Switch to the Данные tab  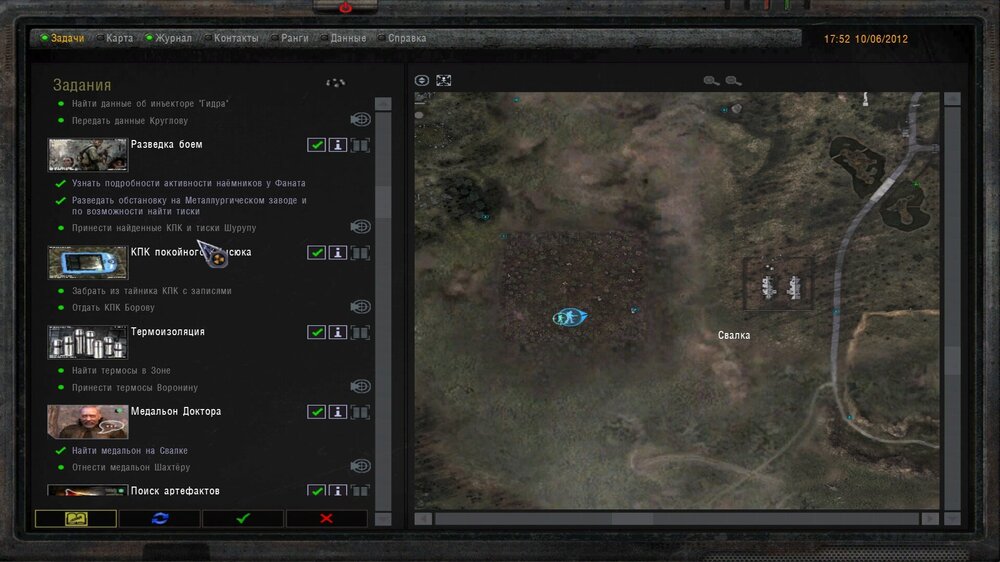(x=343, y=38)
